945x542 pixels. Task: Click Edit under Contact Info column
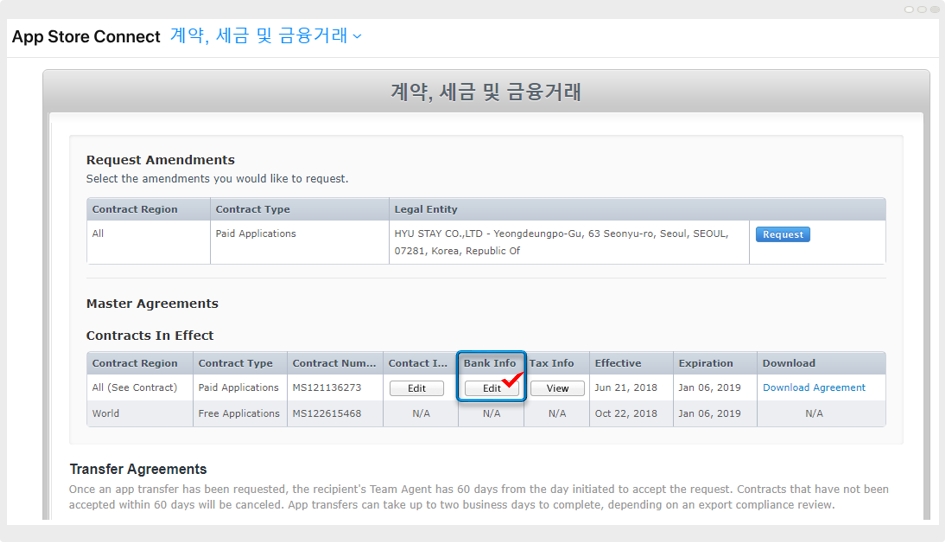(x=416, y=388)
